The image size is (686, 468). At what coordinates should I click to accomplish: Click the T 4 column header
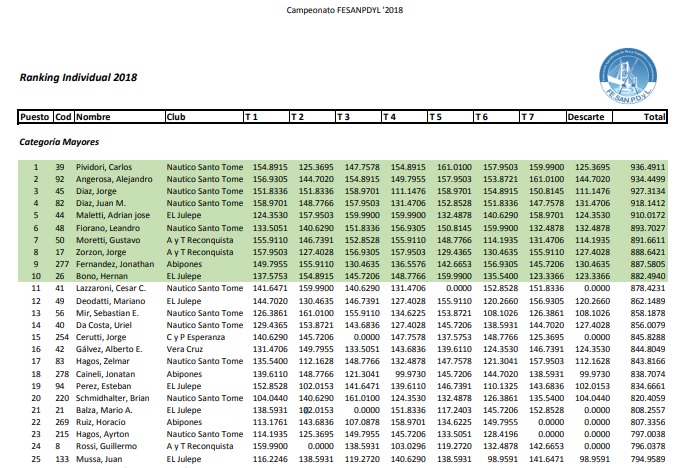[x=390, y=117]
